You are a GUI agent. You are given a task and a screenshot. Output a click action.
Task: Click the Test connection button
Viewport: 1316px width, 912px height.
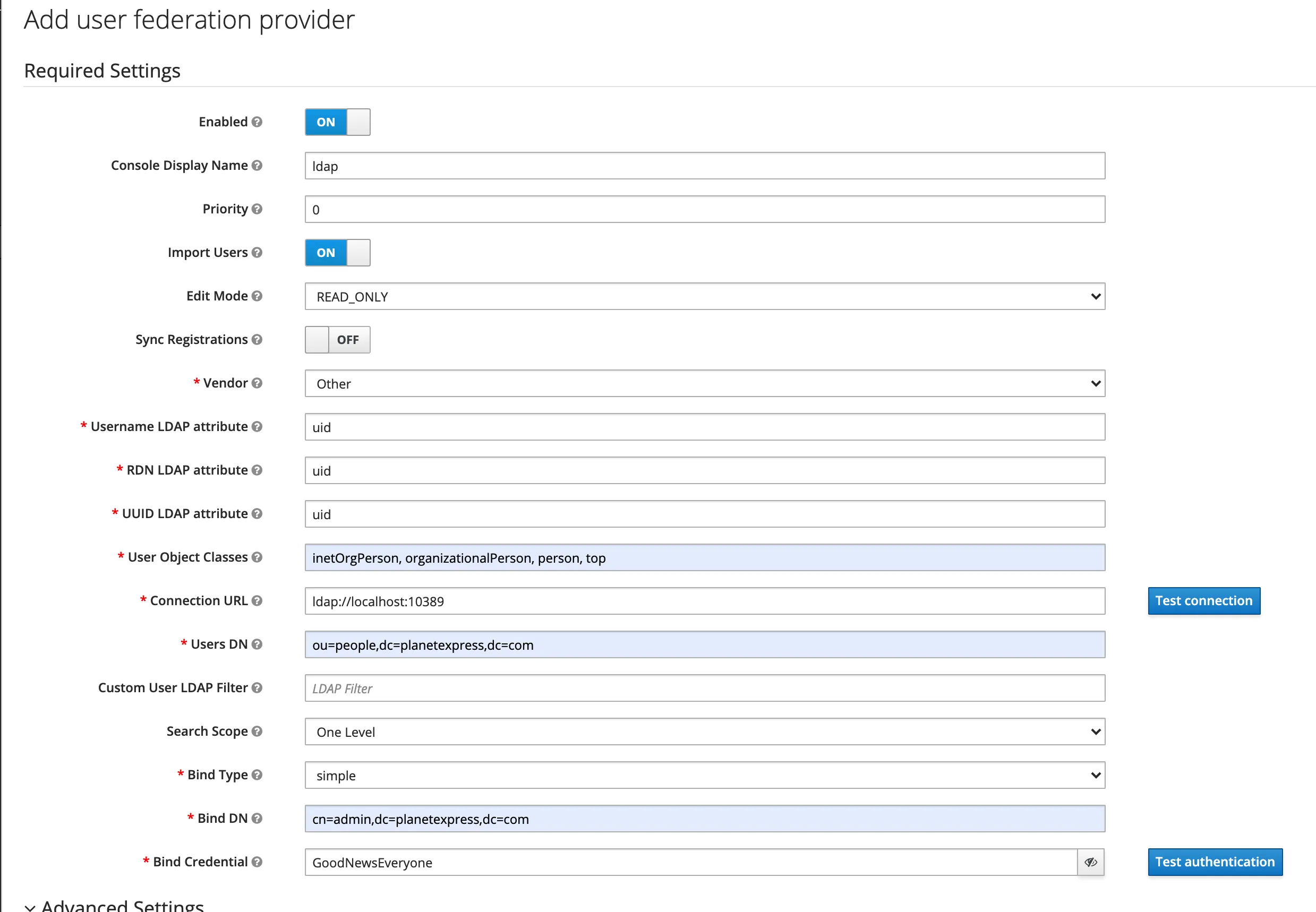coord(1203,601)
